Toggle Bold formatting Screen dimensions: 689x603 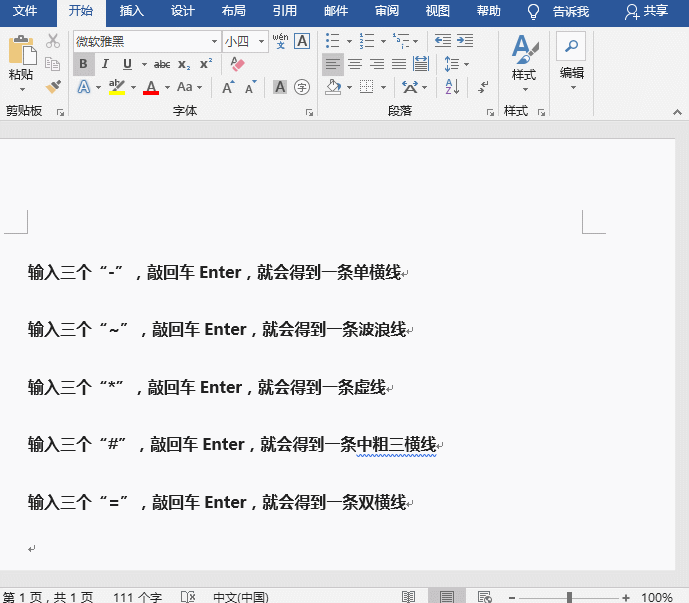point(83,64)
